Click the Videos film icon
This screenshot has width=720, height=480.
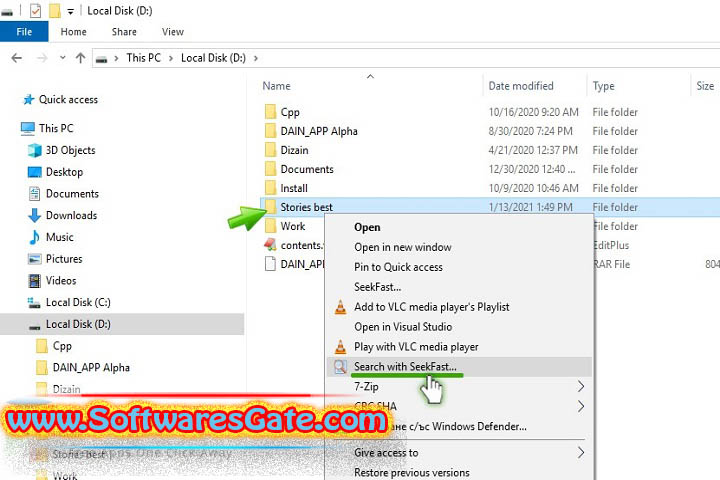point(34,281)
